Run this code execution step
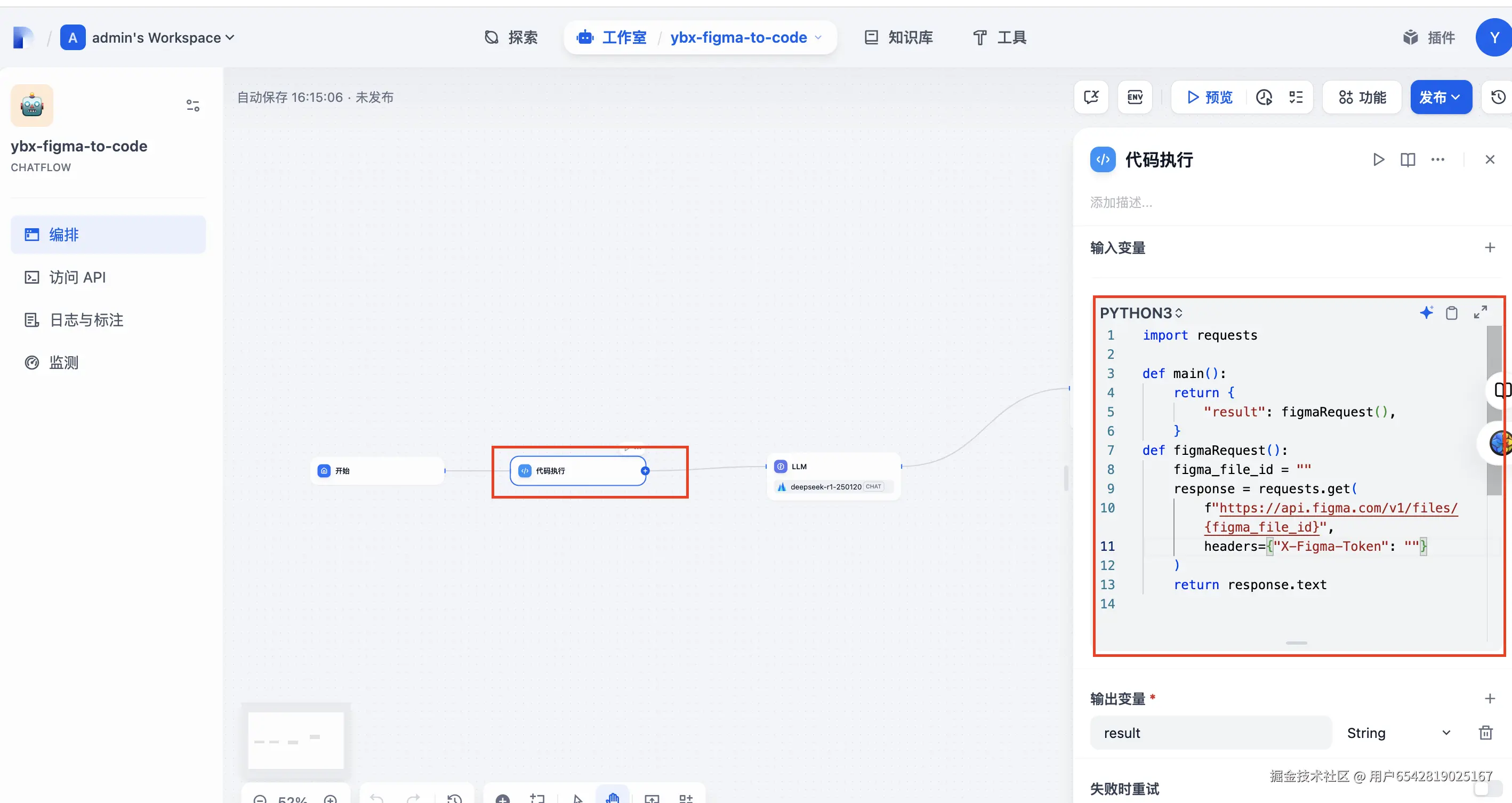The width and height of the screenshot is (1512, 803). coord(1378,159)
